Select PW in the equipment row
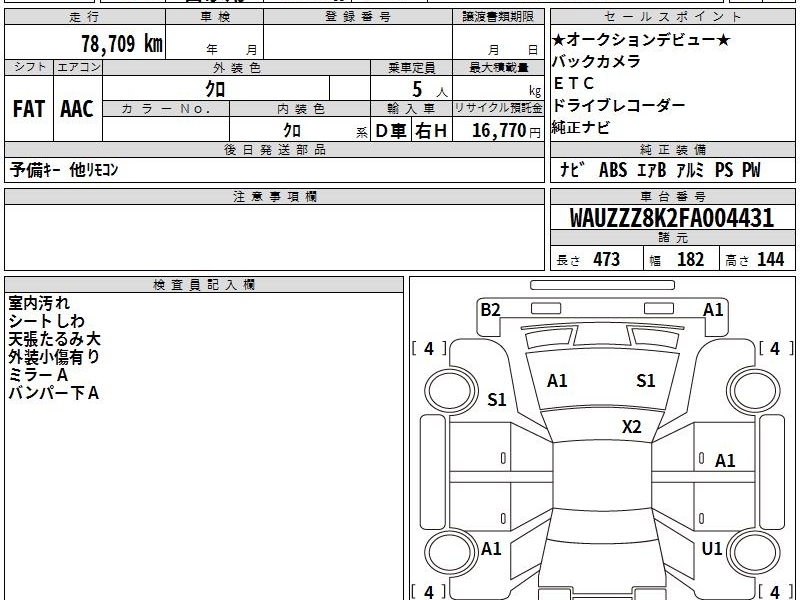800x600 pixels. click(751, 170)
